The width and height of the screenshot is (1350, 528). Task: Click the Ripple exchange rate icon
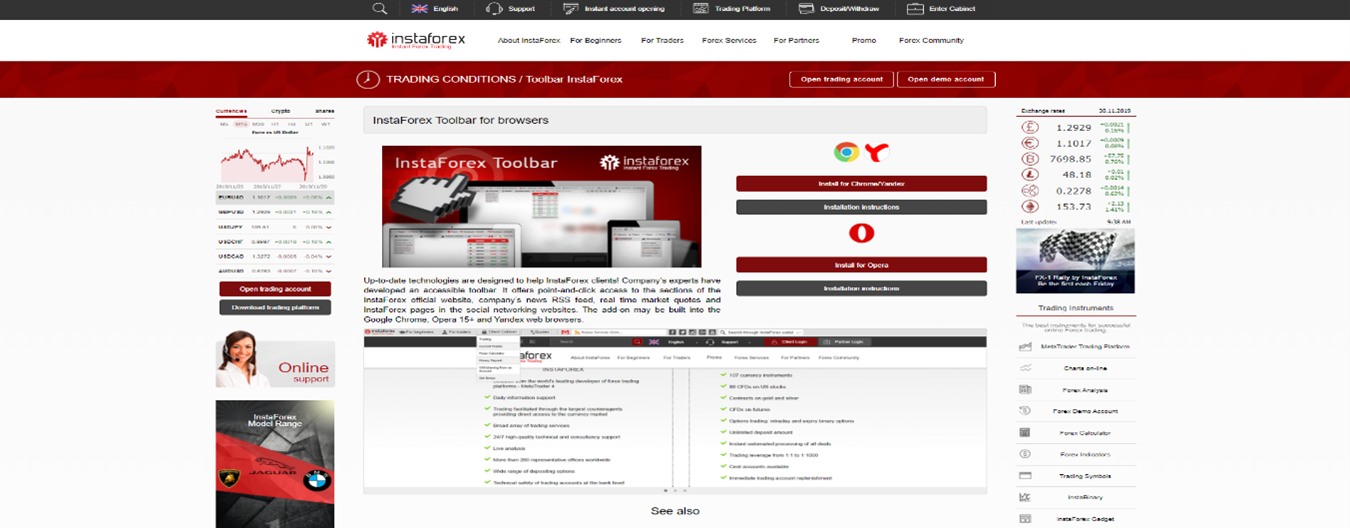pyautogui.click(x=1030, y=190)
